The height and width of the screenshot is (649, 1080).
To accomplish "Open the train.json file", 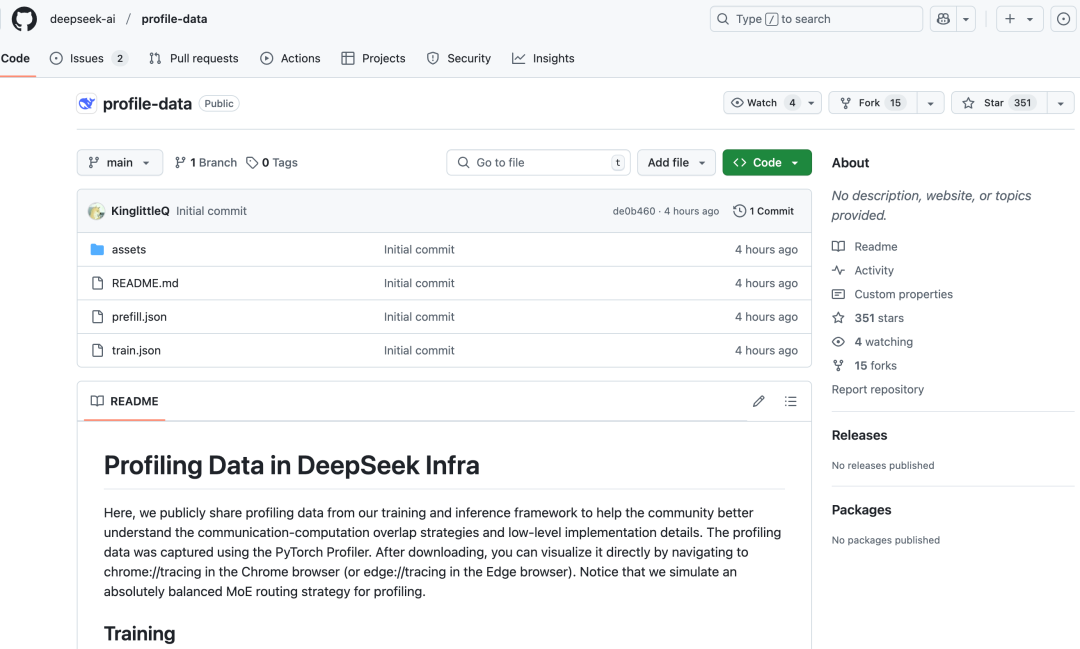I will [136, 351].
